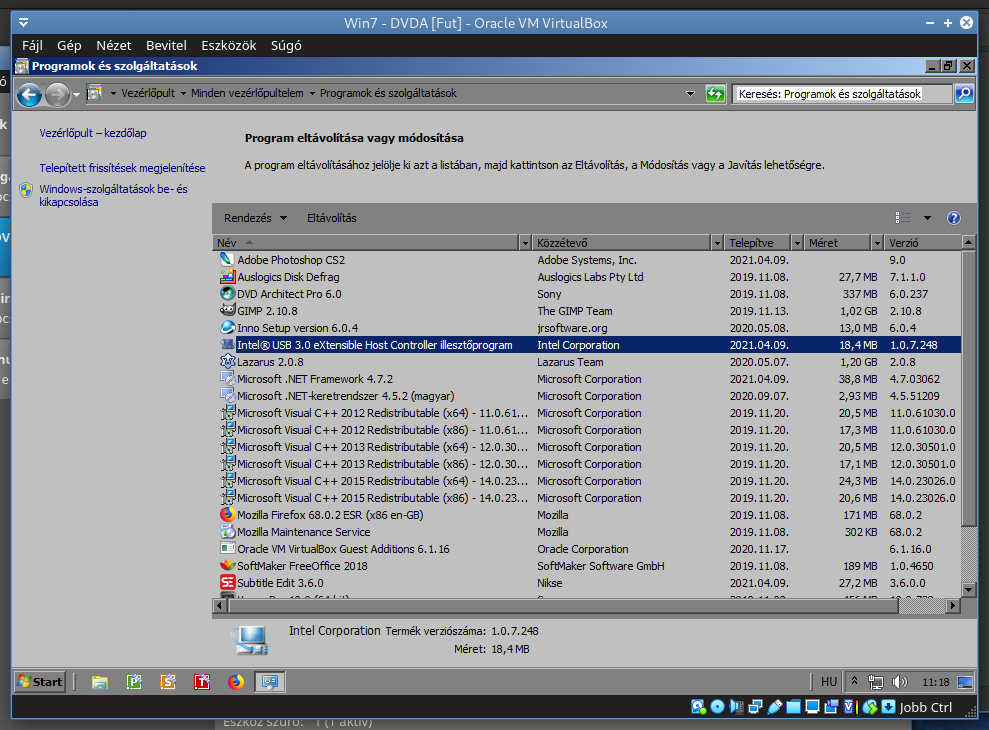Click the Mozilla Maintenance Service icon

(x=227, y=532)
